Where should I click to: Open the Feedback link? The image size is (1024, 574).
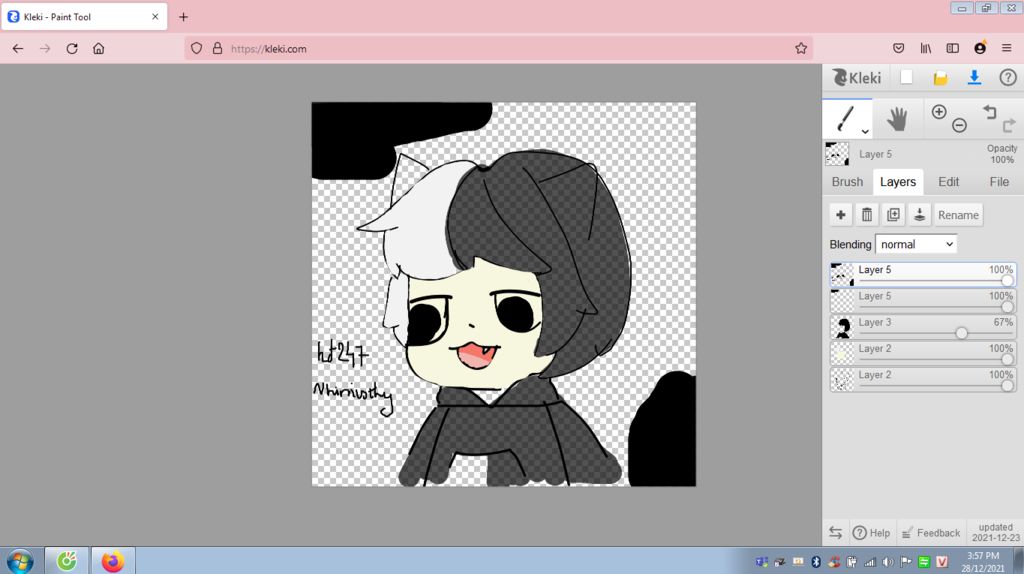tap(931, 533)
